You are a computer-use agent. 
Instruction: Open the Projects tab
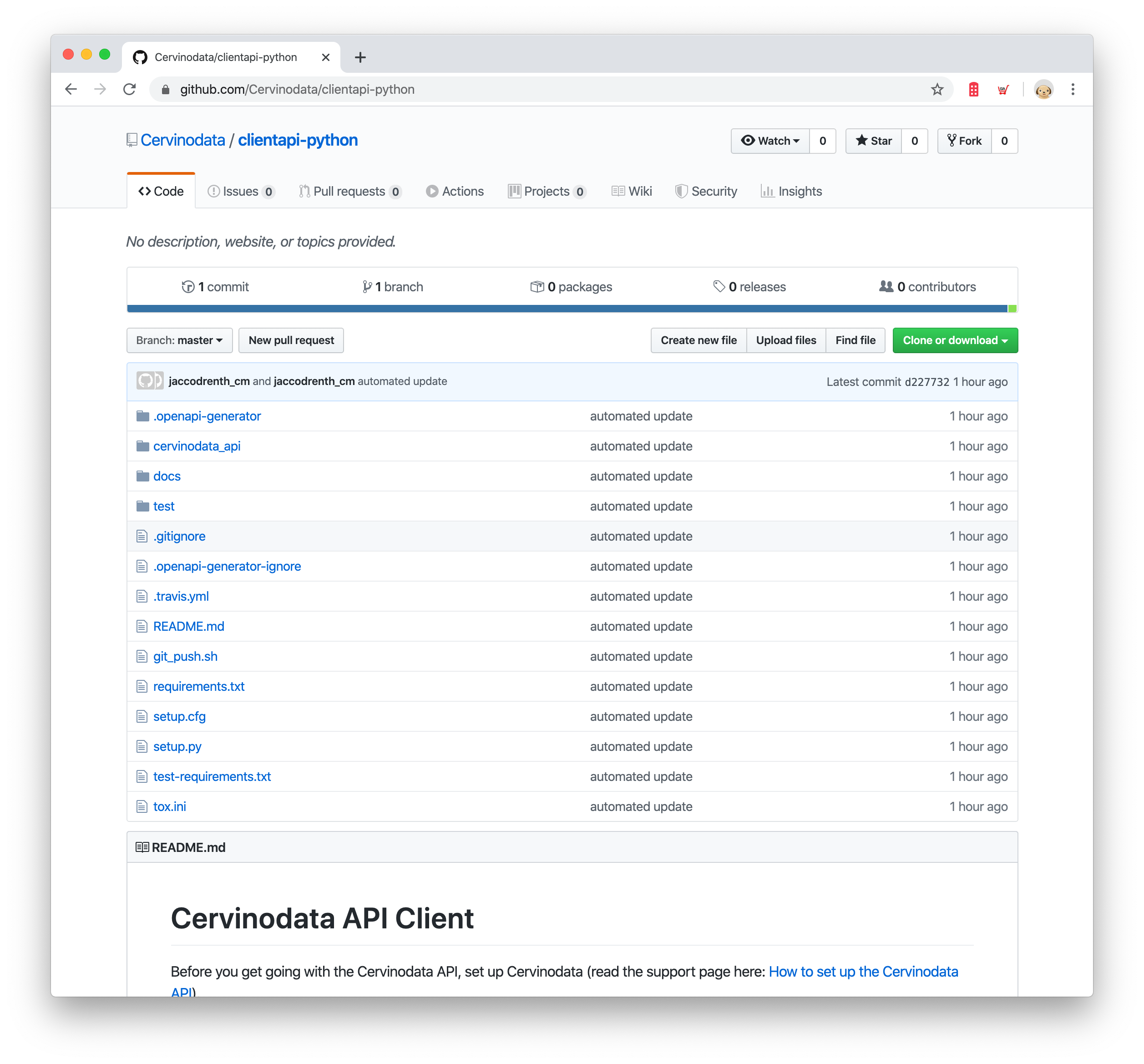coord(547,191)
